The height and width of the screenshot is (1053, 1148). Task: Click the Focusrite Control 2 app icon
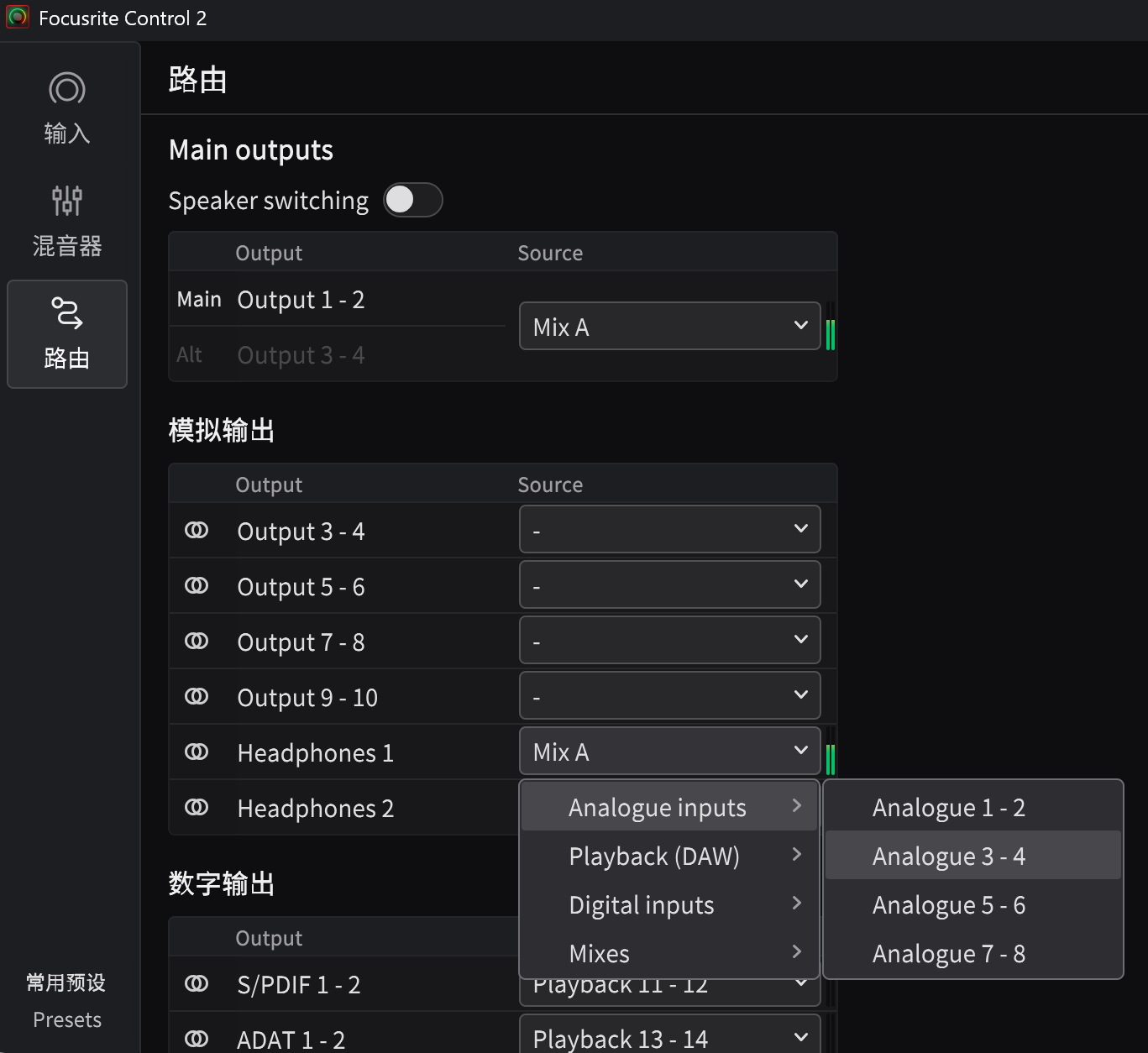tap(18, 18)
